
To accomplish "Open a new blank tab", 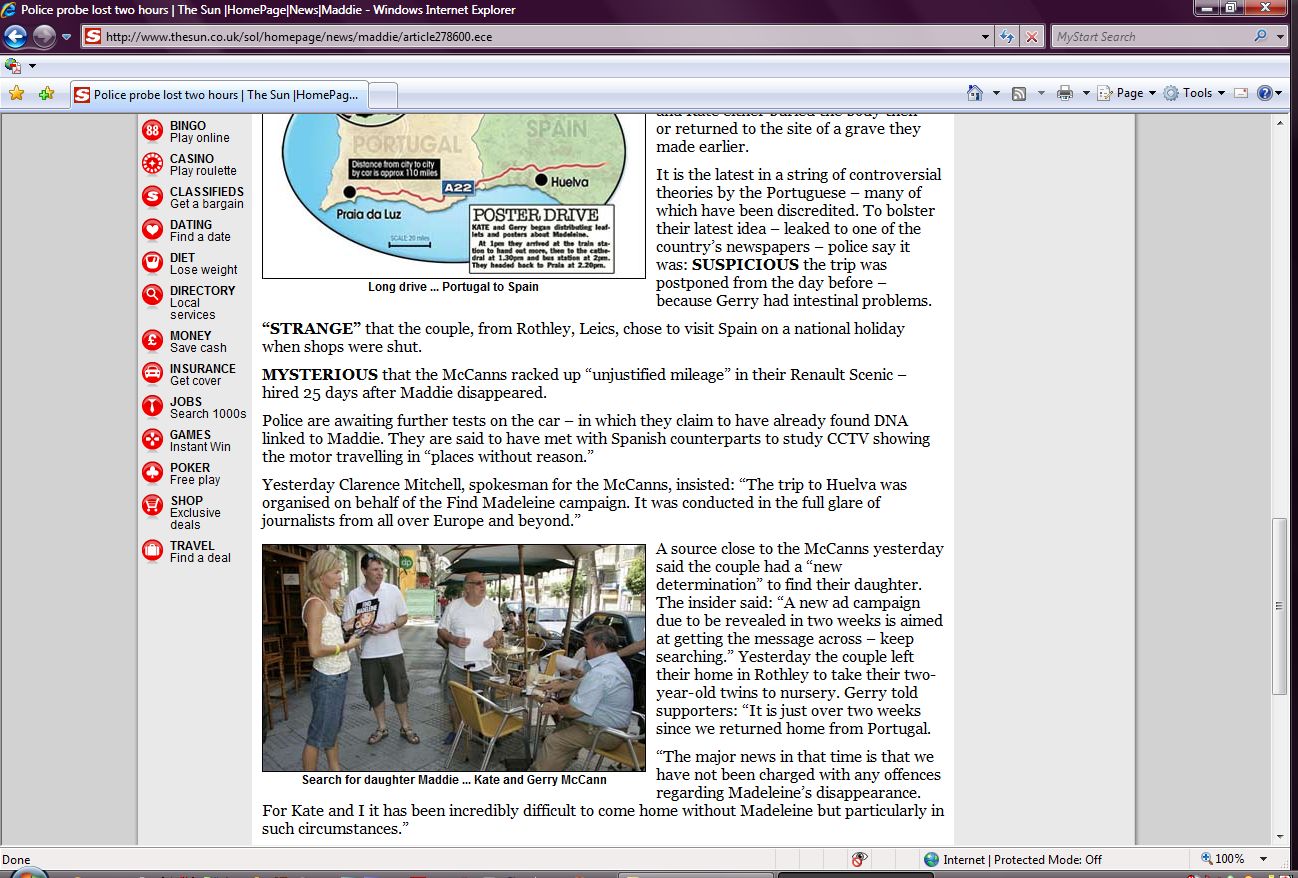I will tap(384, 95).
